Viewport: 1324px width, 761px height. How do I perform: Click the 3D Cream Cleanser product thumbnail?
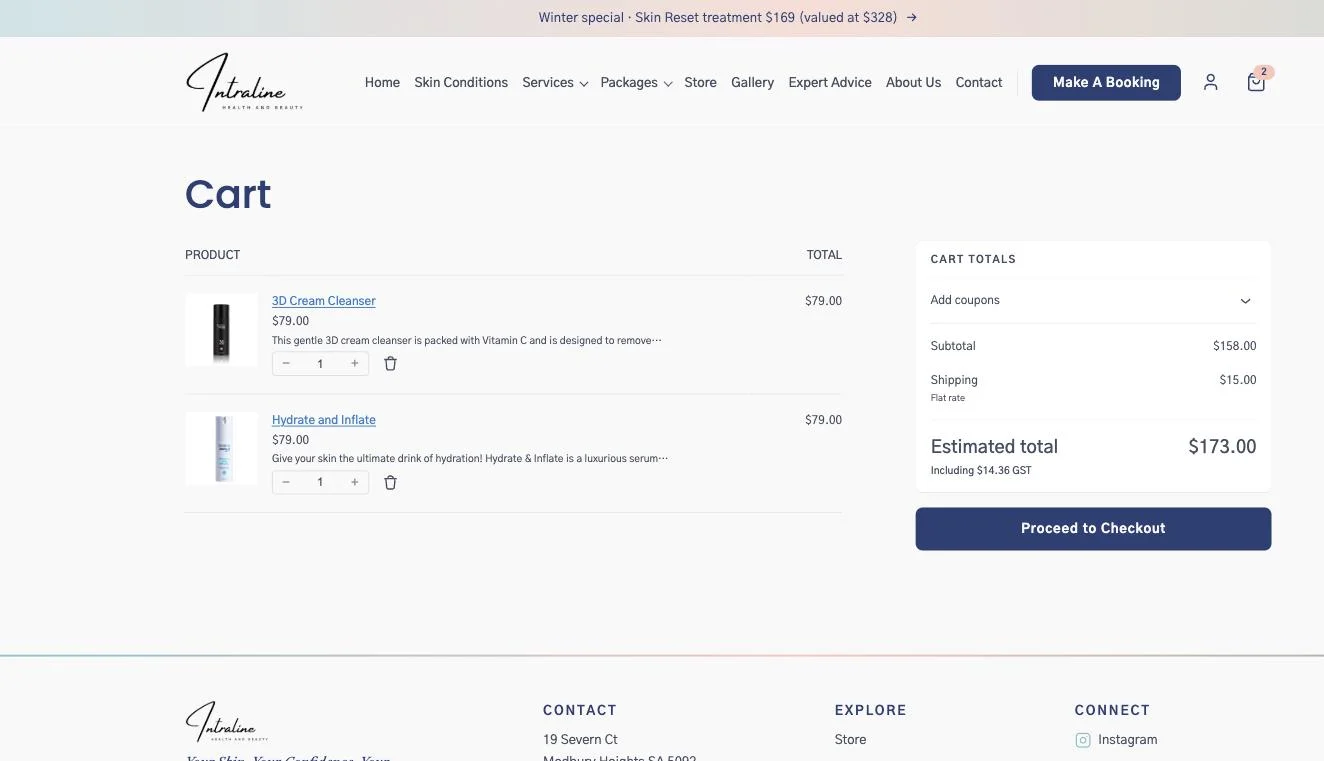[x=221, y=330]
